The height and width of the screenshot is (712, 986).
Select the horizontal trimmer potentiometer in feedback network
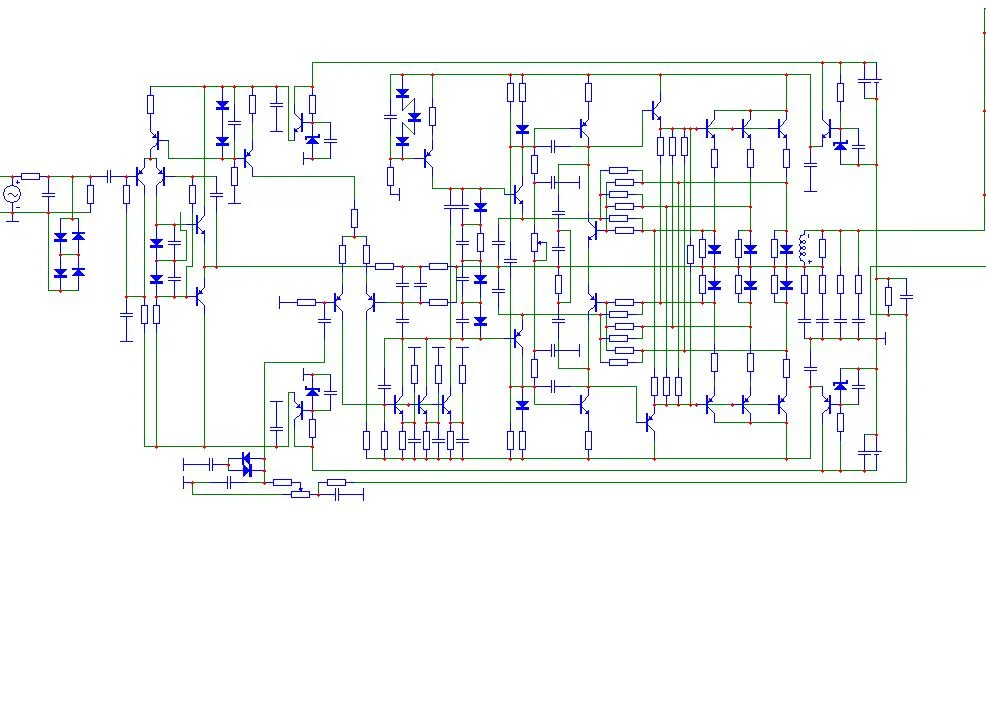(x=301, y=492)
